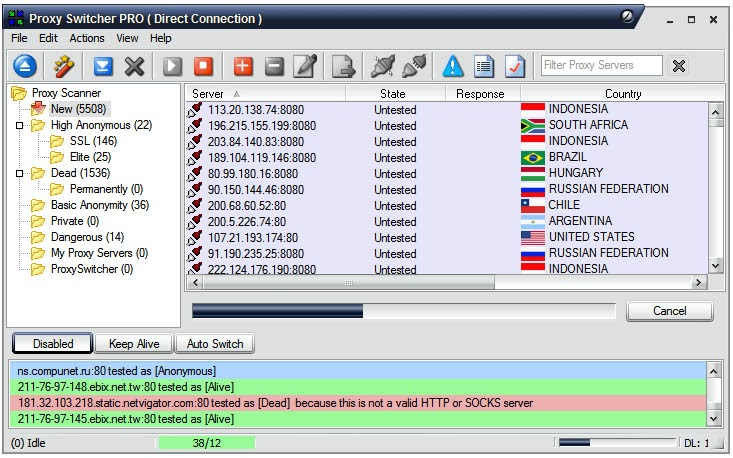Screen dimensions: 733x458
Task: Stop testing with the red stop icon
Action: pos(203,66)
